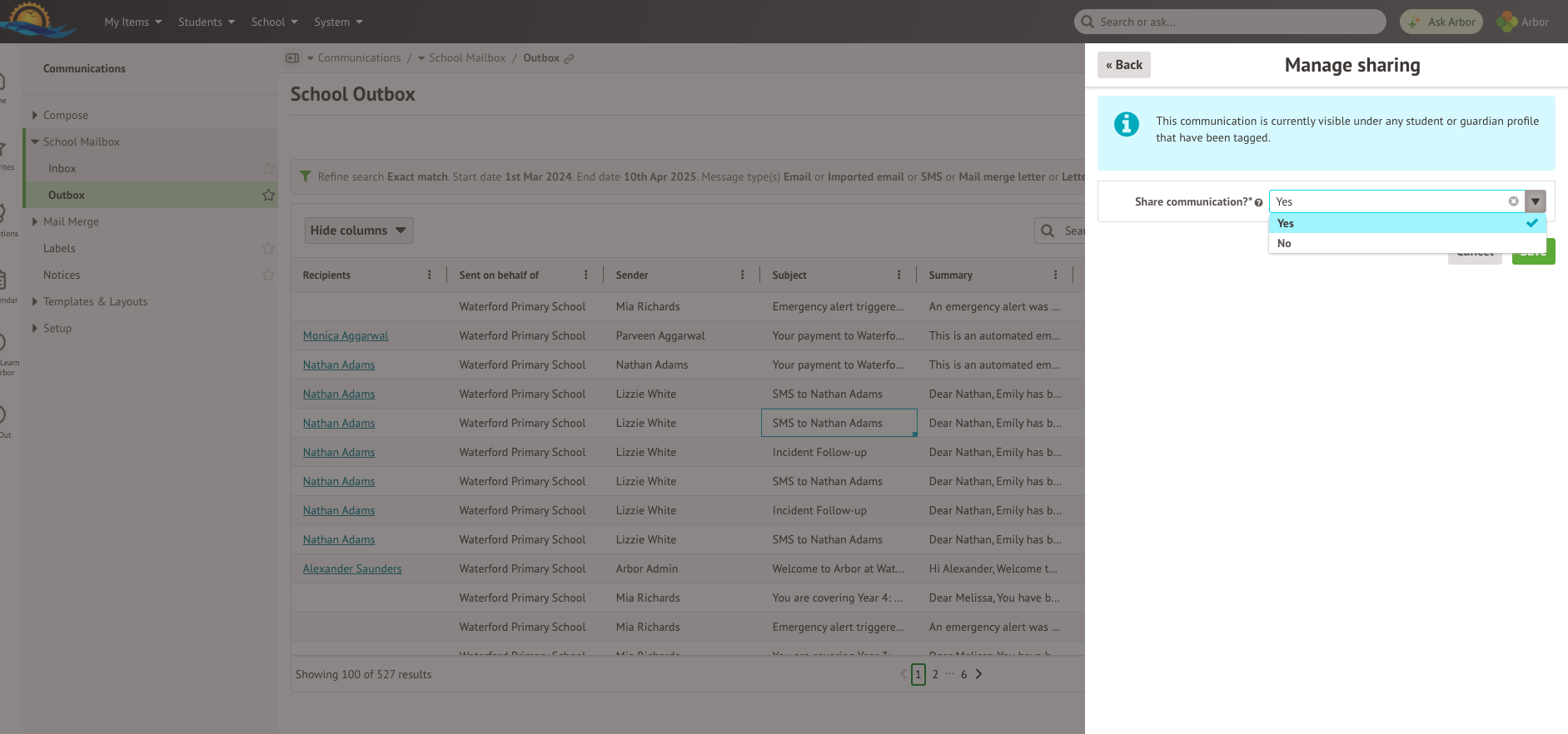Open the Monica Aggarwal recipient link
This screenshot has width=1568, height=734.
point(345,335)
